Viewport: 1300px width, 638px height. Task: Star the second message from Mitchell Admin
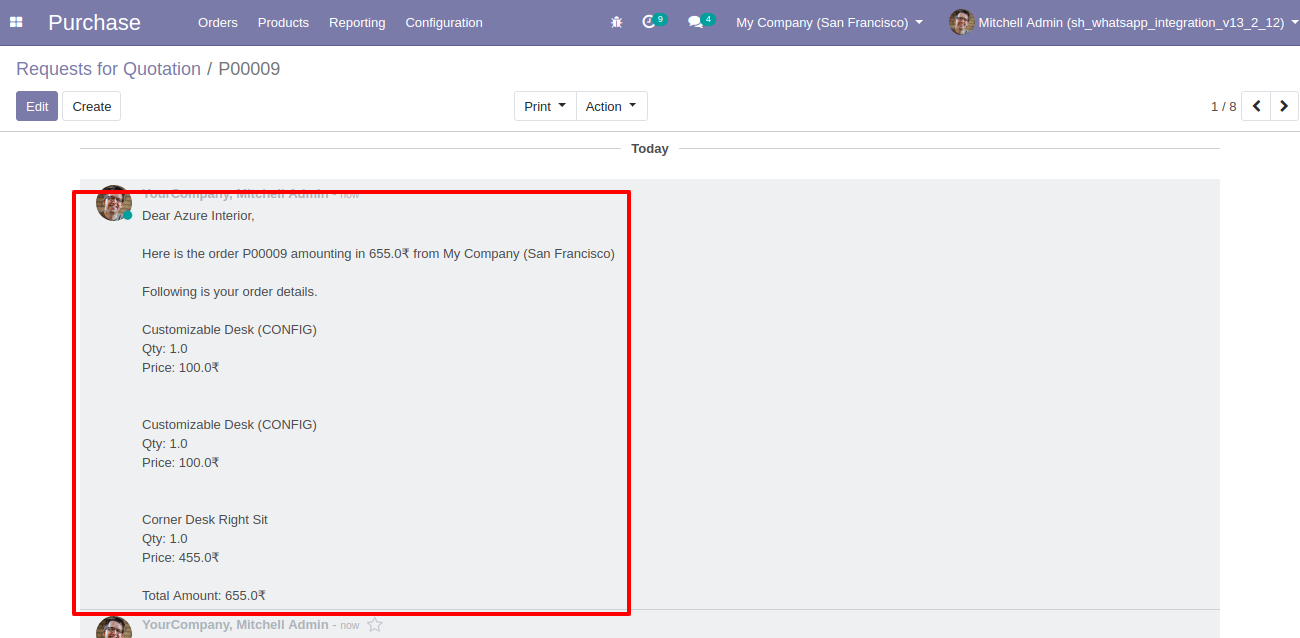click(x=375, y=624)
